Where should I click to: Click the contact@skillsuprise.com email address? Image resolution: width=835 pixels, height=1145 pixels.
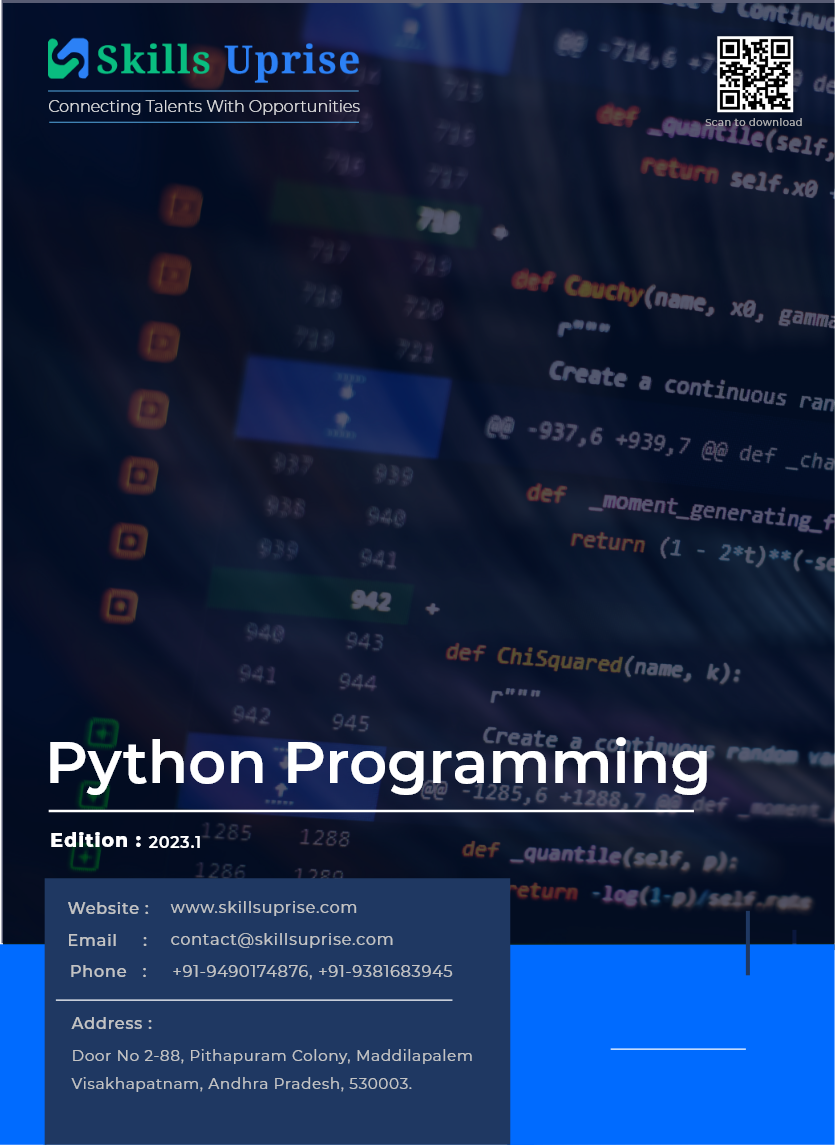pyautogui.click(x=281, y=940)
